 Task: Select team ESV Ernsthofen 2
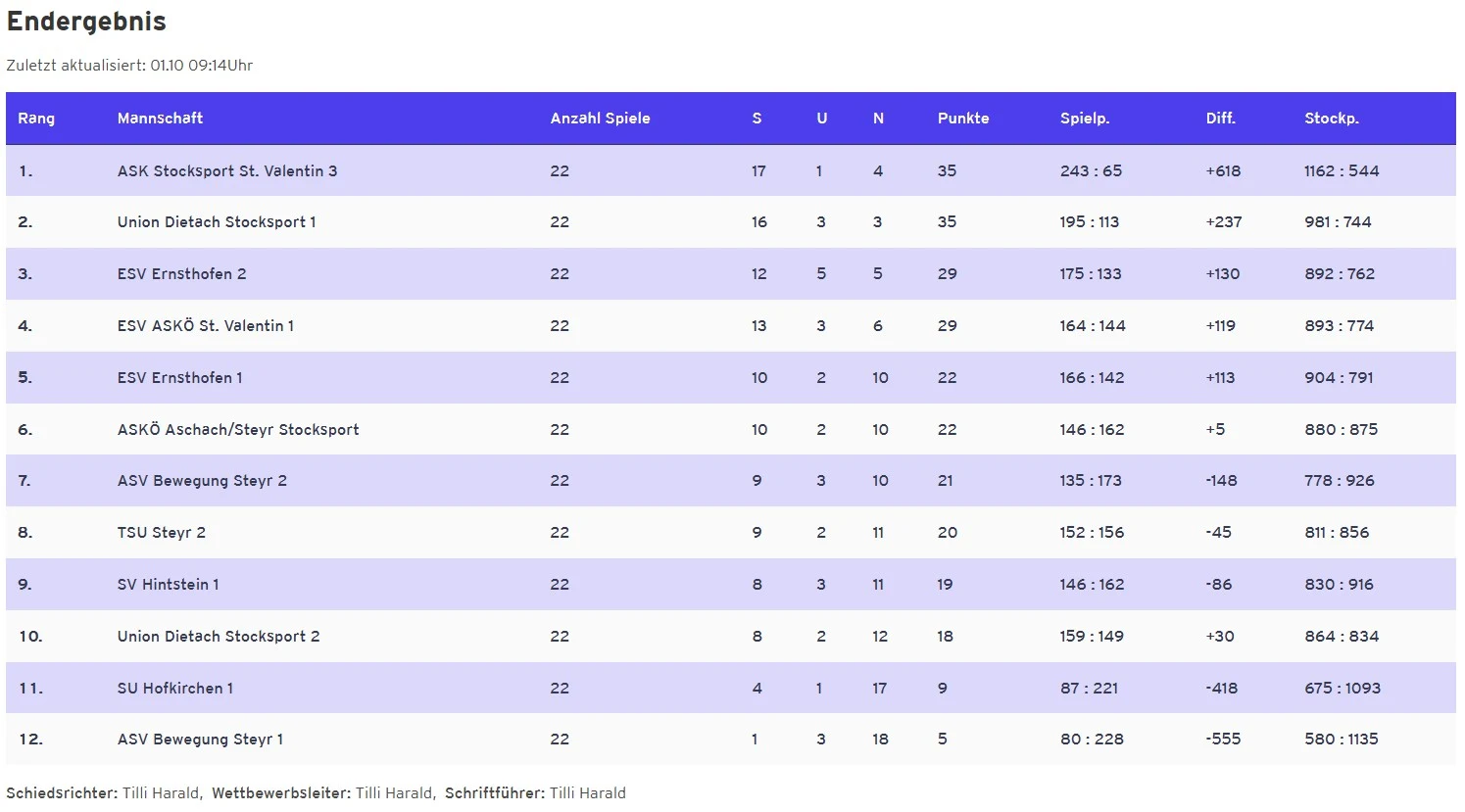pyautogui.click(x=182, y=274)
